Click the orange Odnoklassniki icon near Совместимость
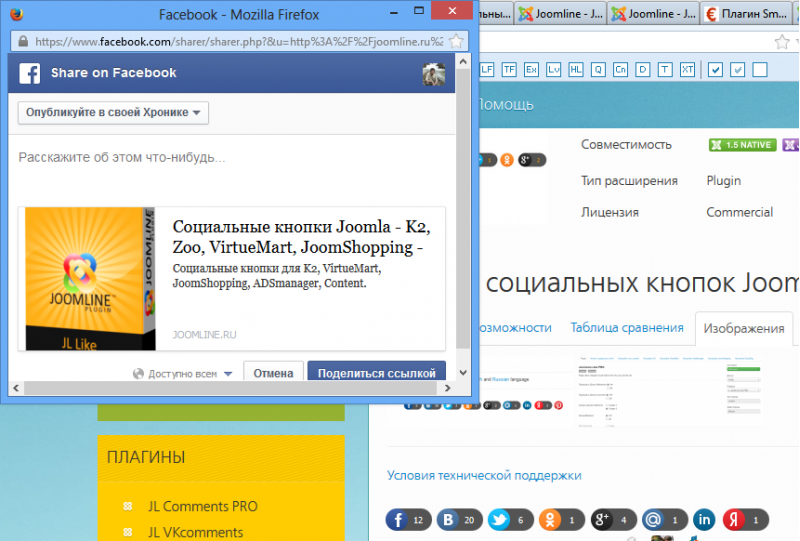Screen dimensions: 800x541 coord(507,160)
